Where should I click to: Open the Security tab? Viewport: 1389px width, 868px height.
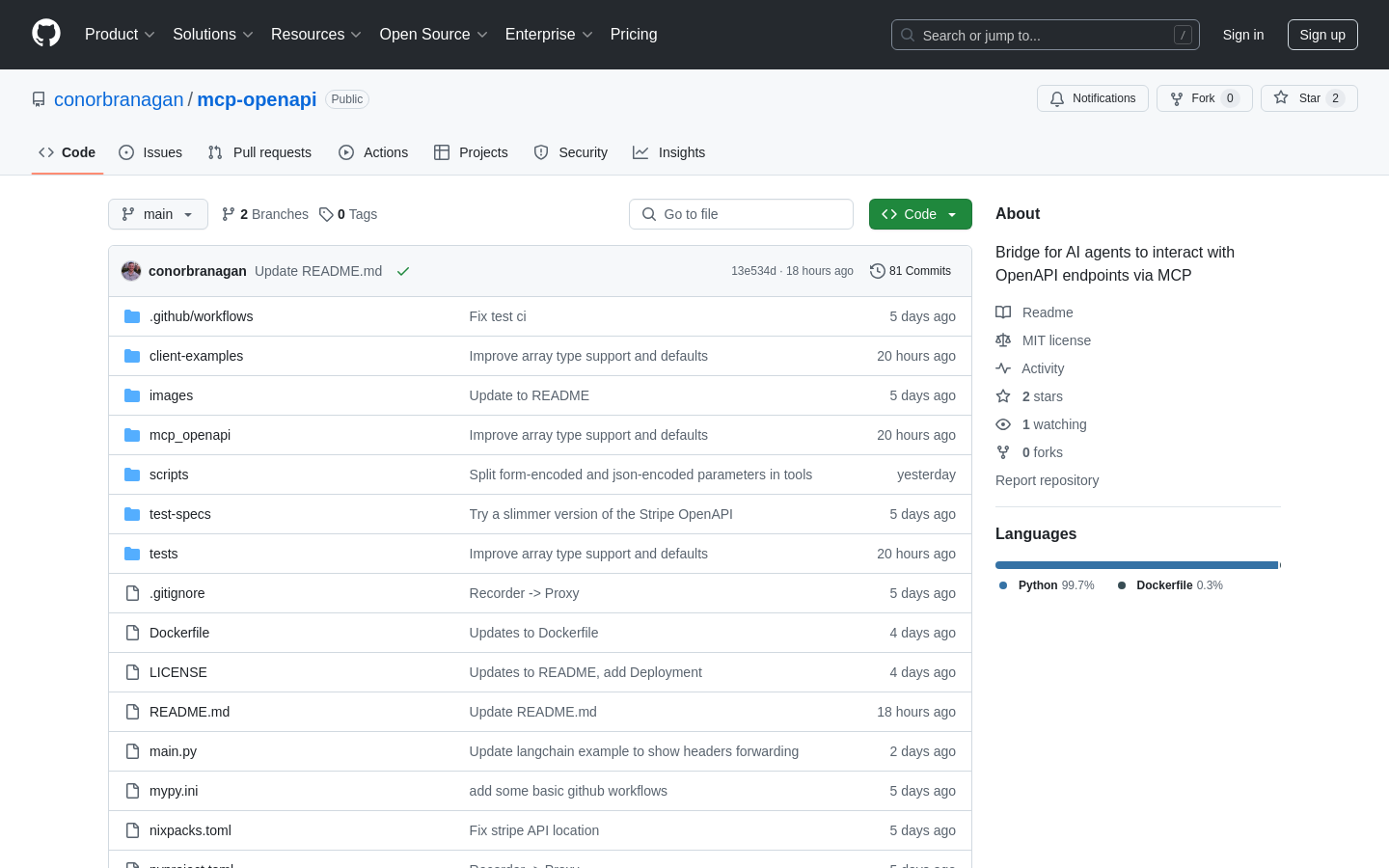point(571,152)
